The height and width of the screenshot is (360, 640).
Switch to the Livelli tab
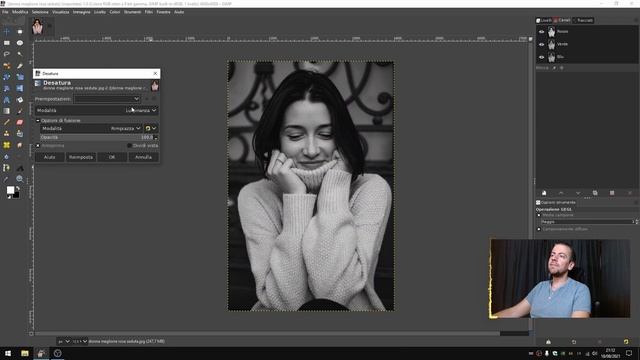point(544,20)
